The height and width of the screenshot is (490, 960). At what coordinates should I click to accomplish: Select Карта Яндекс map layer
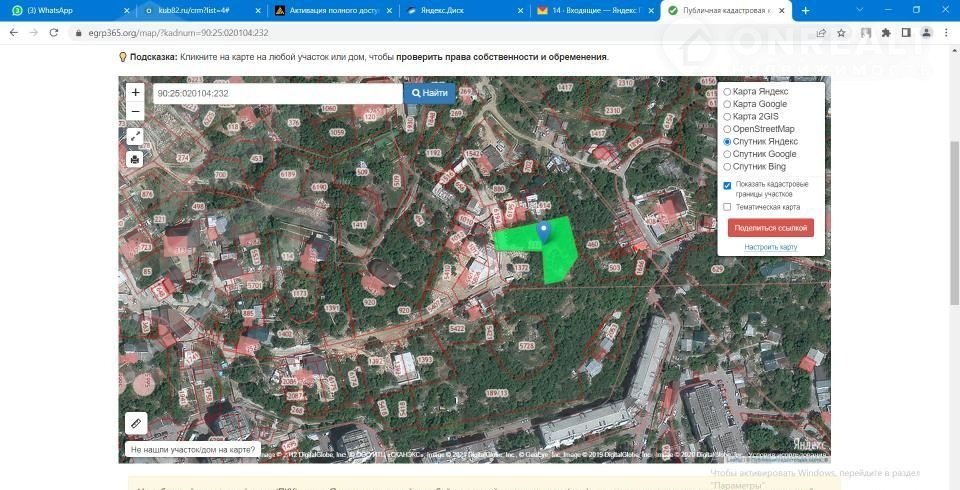[727, 92]
